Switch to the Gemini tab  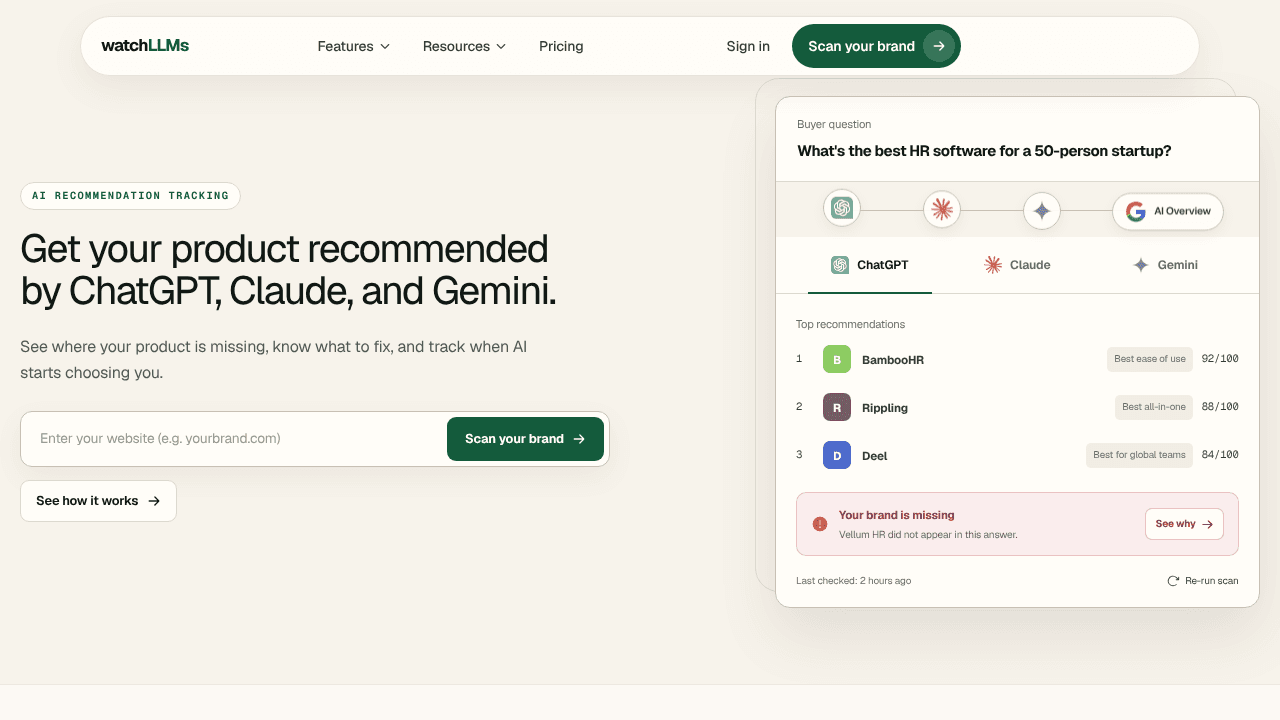coord(1165,265)
